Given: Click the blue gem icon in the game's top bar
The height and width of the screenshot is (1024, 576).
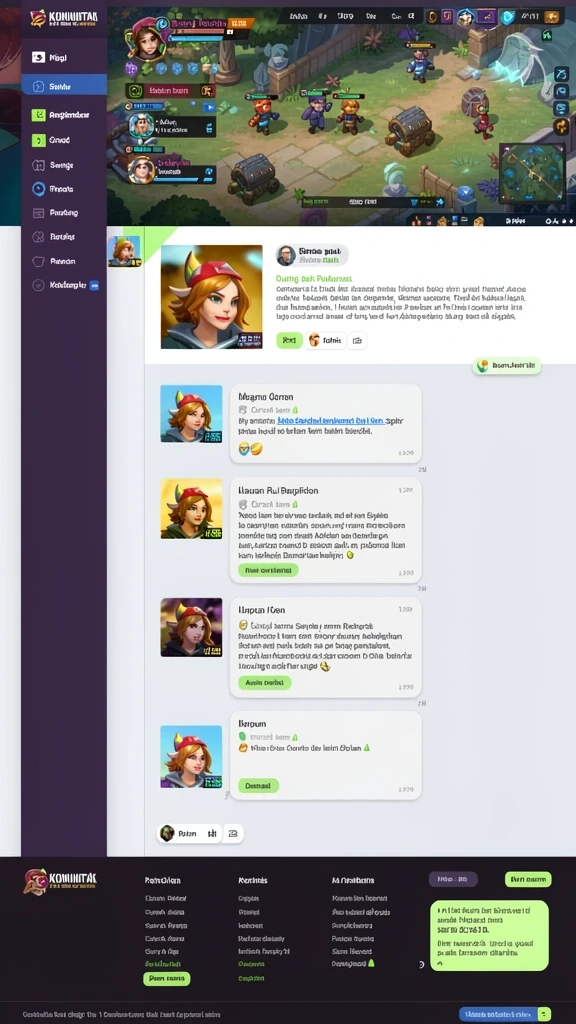Looking at the screenshot, I should click(x=507, y=16).
